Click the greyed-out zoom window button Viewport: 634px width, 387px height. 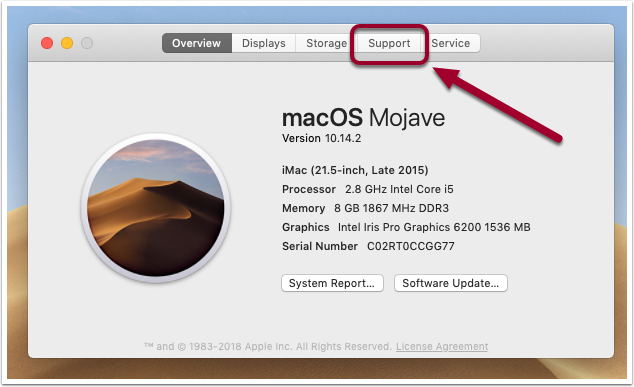pos(87,43)
